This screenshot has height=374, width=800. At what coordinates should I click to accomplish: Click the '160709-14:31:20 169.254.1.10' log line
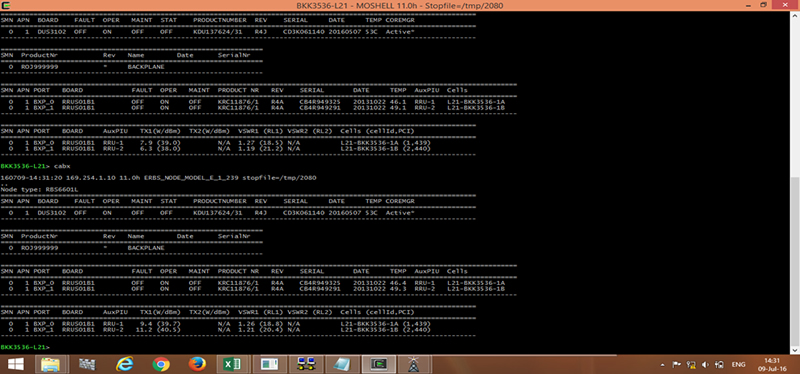[159, 178]
